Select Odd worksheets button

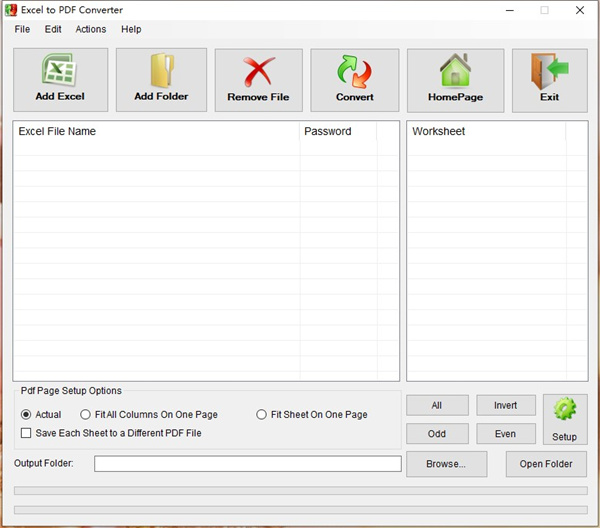pos(437,433)
